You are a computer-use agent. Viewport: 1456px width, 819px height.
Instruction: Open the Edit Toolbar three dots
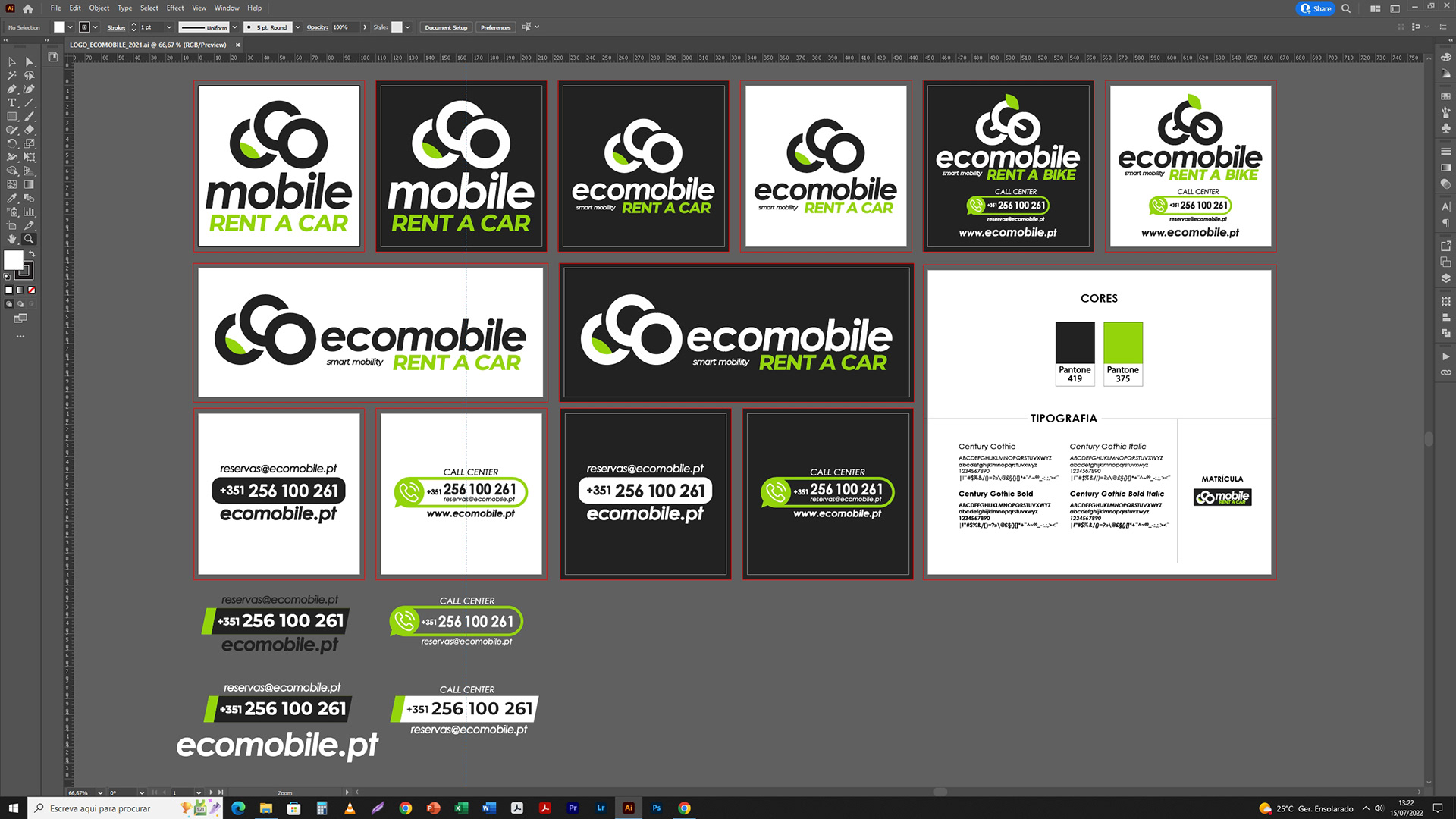pyautogui.click(x=20, y=336)
